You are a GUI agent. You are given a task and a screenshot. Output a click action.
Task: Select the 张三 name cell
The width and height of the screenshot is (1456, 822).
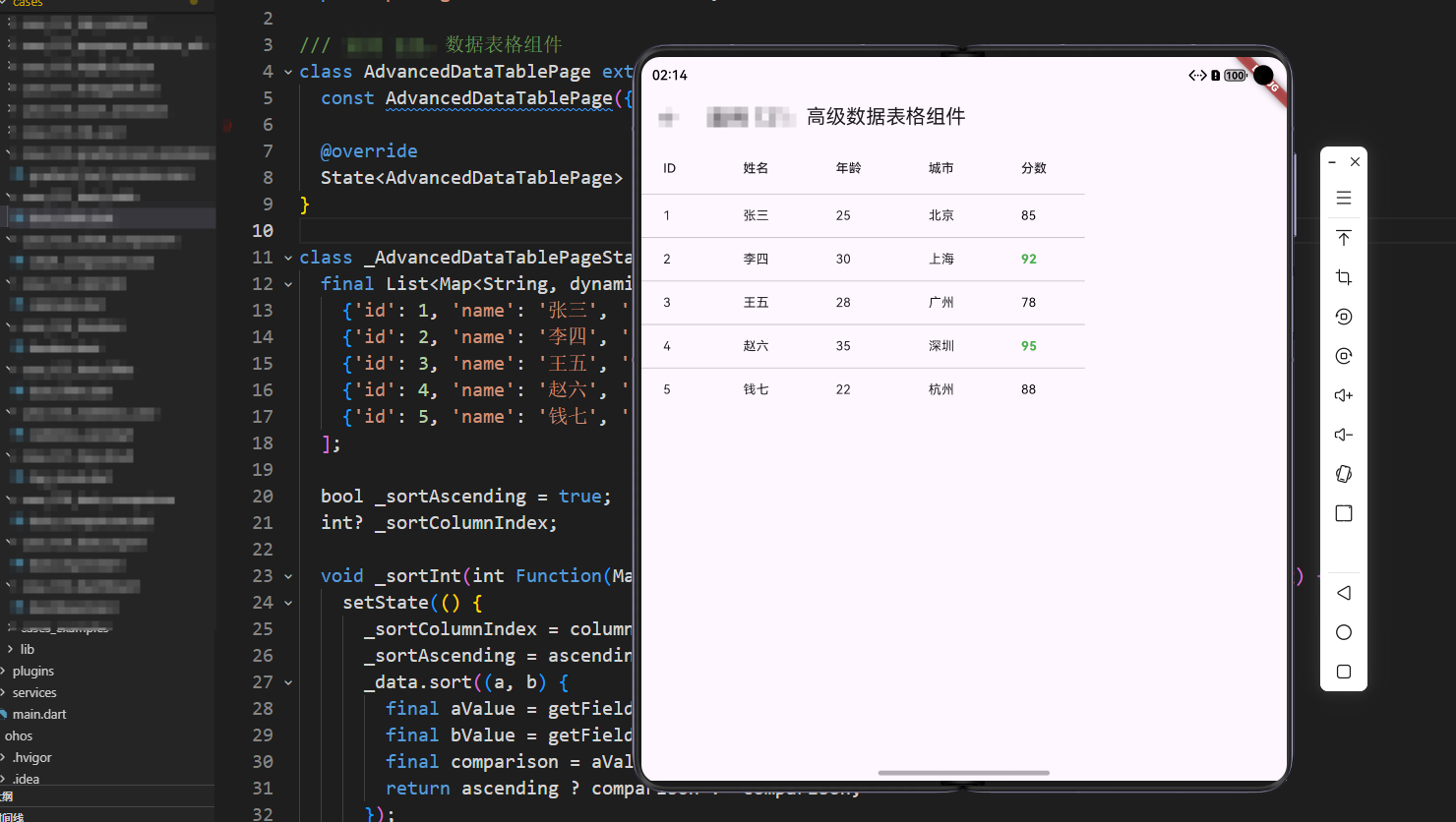(756, 215)
